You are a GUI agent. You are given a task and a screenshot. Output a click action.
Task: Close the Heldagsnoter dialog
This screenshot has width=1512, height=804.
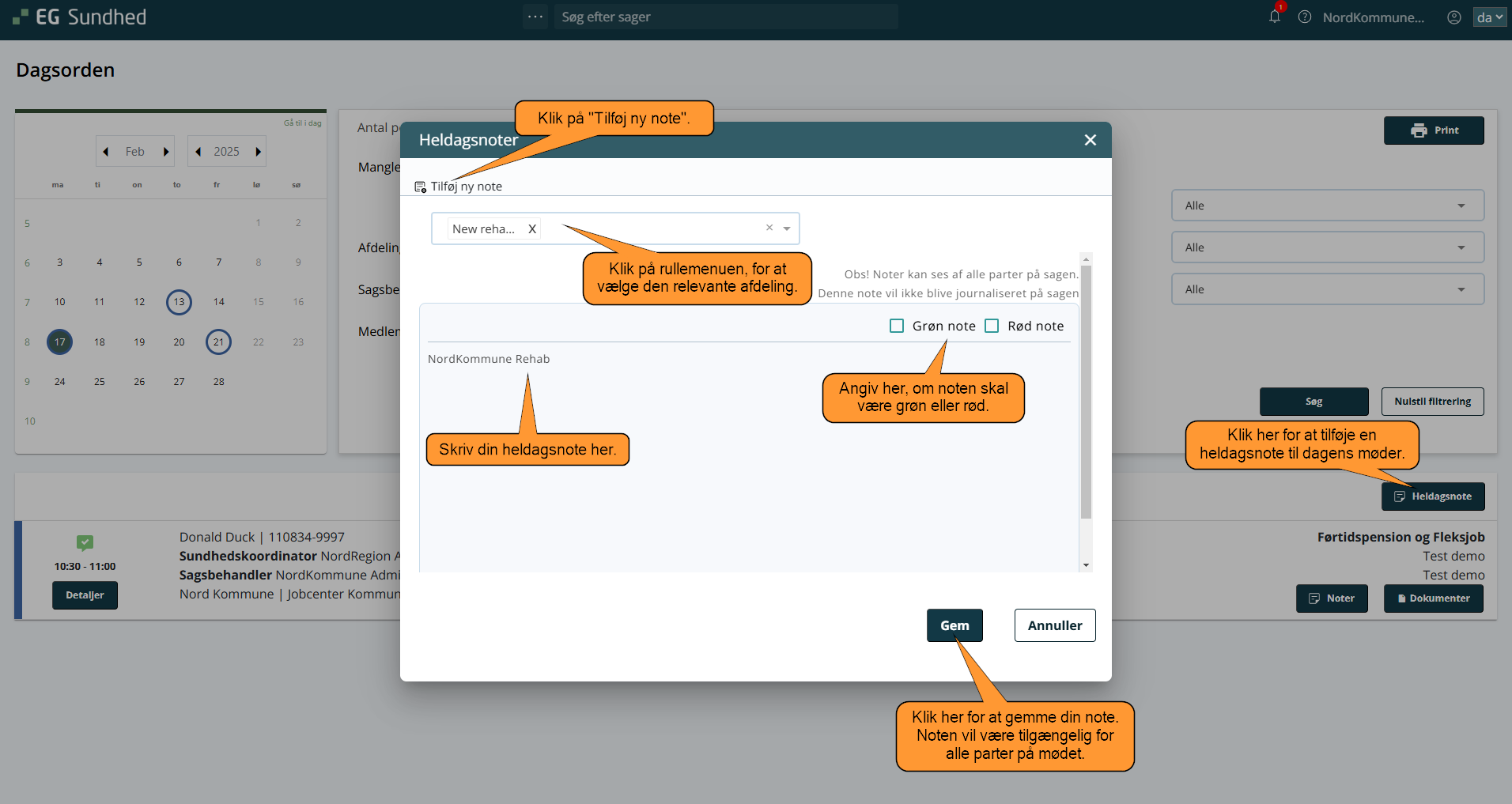1090,140
